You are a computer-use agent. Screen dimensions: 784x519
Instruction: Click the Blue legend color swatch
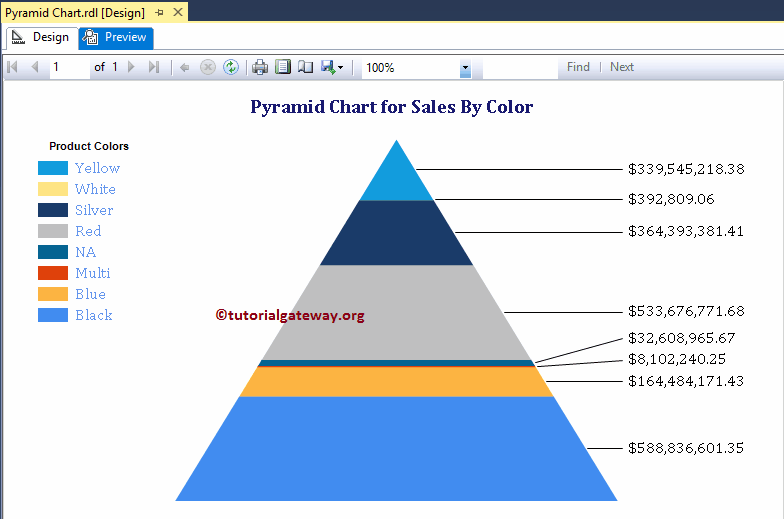[x=53, y=294]
